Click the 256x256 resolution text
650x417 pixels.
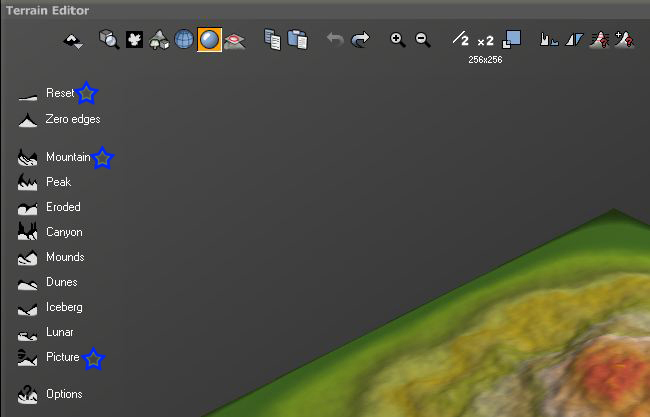coord(485,60)
